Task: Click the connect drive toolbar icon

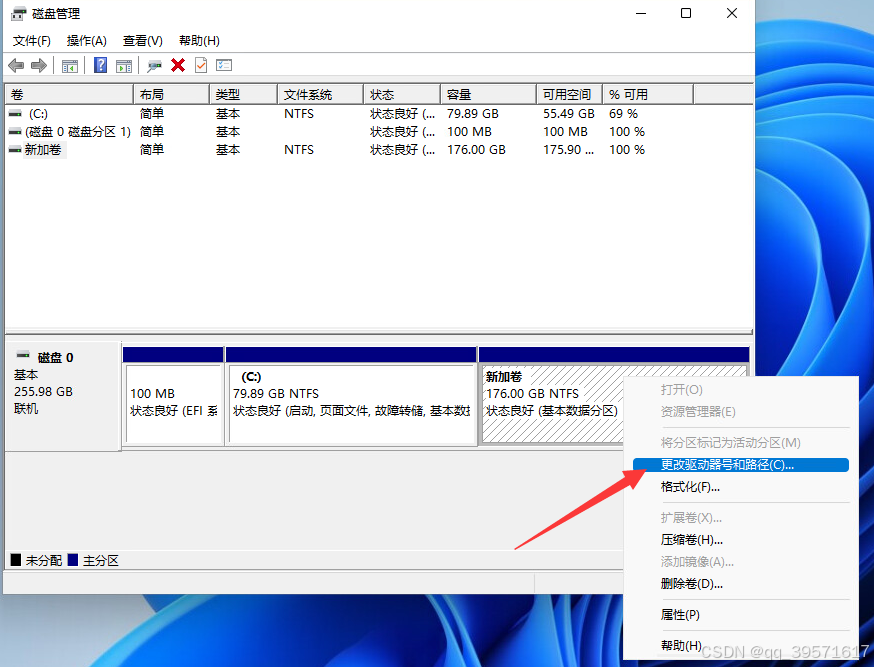Action: pyautogui.click(x=154, y=66)
